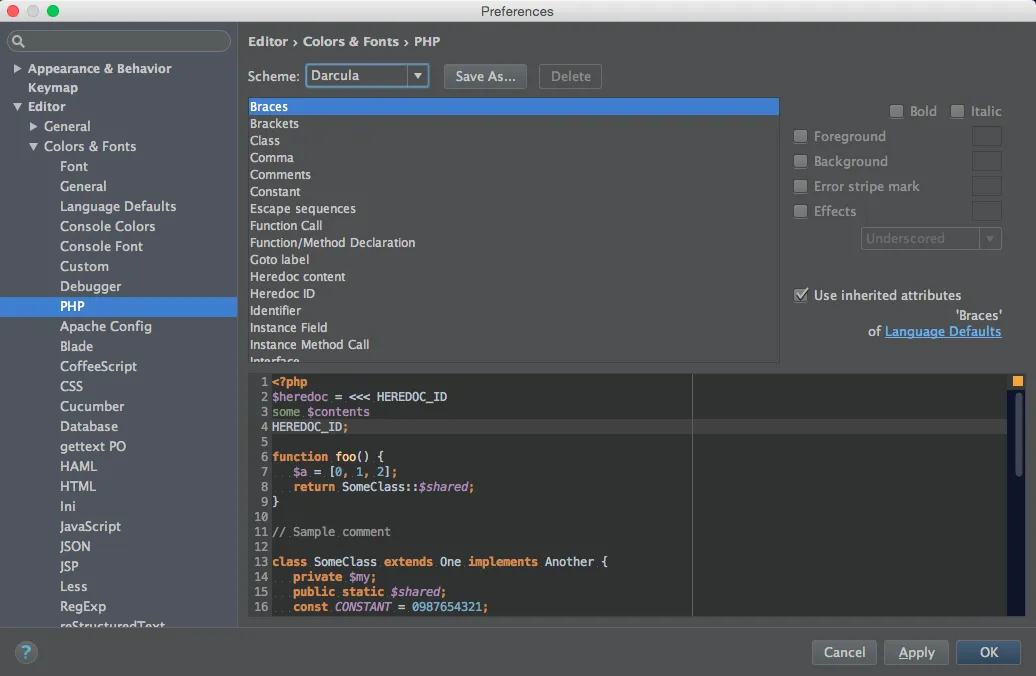Click the code preview vertical scrollbar

[x=1018, y=435]
